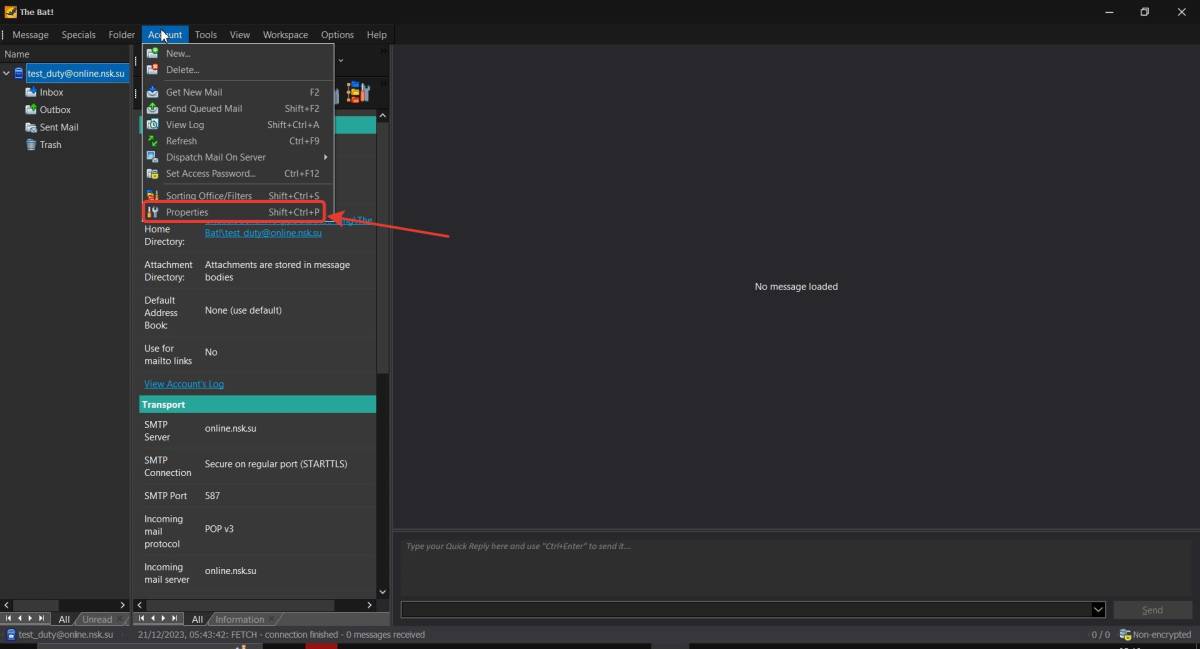The width and height of the screenshot is (1200, 649).
Task: Switch to the Unread folder tab
Action: [97, 620]
